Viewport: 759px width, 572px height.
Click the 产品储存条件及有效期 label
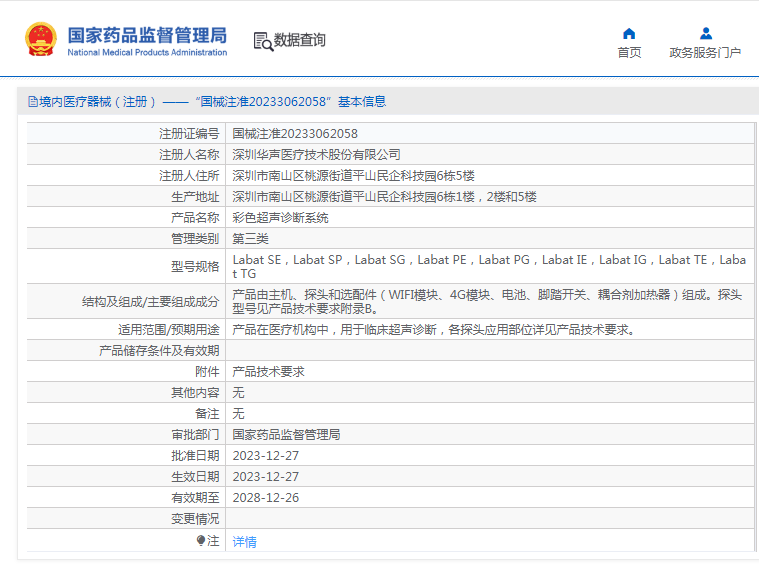pyautogui.click(x=159, y=350)
